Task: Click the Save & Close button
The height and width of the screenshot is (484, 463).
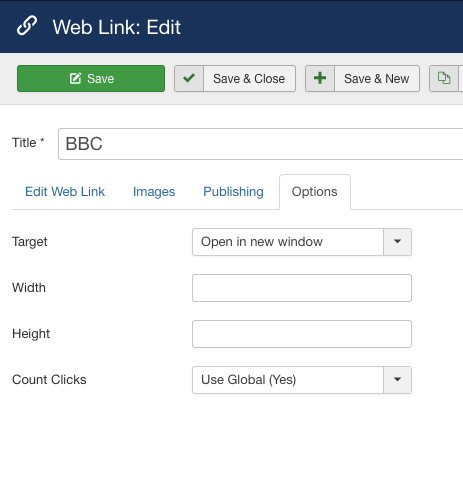Action: click(235, 78)
